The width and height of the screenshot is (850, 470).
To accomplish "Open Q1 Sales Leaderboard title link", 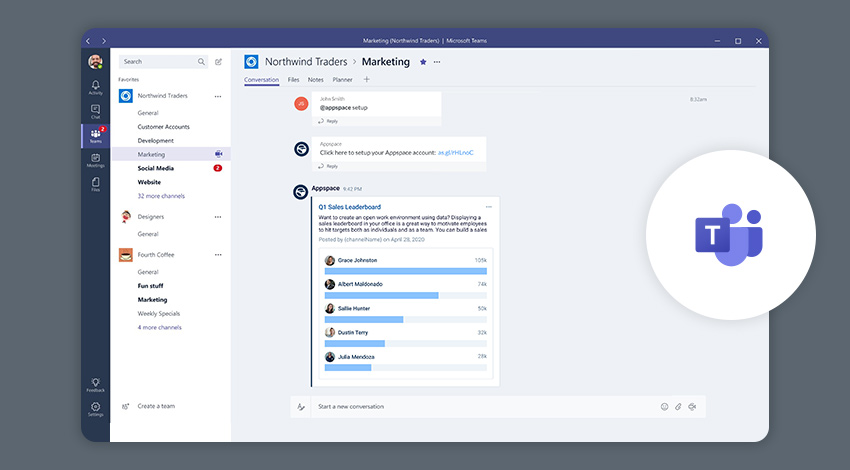I will (x=350, y=207).
